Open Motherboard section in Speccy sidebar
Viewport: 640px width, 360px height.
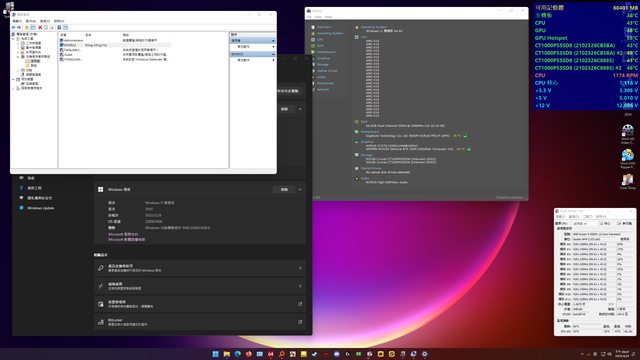326,52
